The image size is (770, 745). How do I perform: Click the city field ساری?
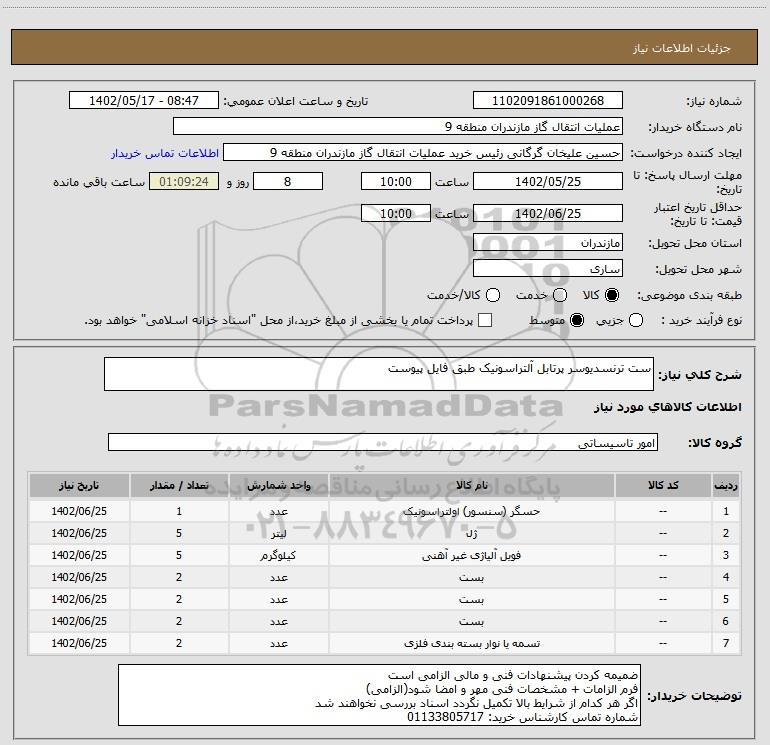[x=548, y=269]
